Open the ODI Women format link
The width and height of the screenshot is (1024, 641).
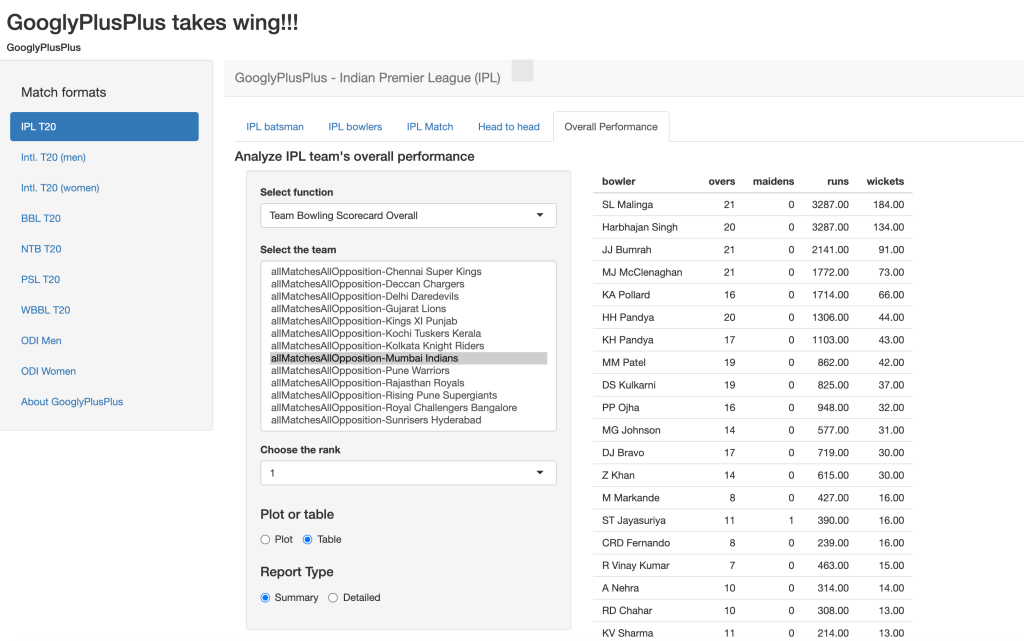click(49, 371)
